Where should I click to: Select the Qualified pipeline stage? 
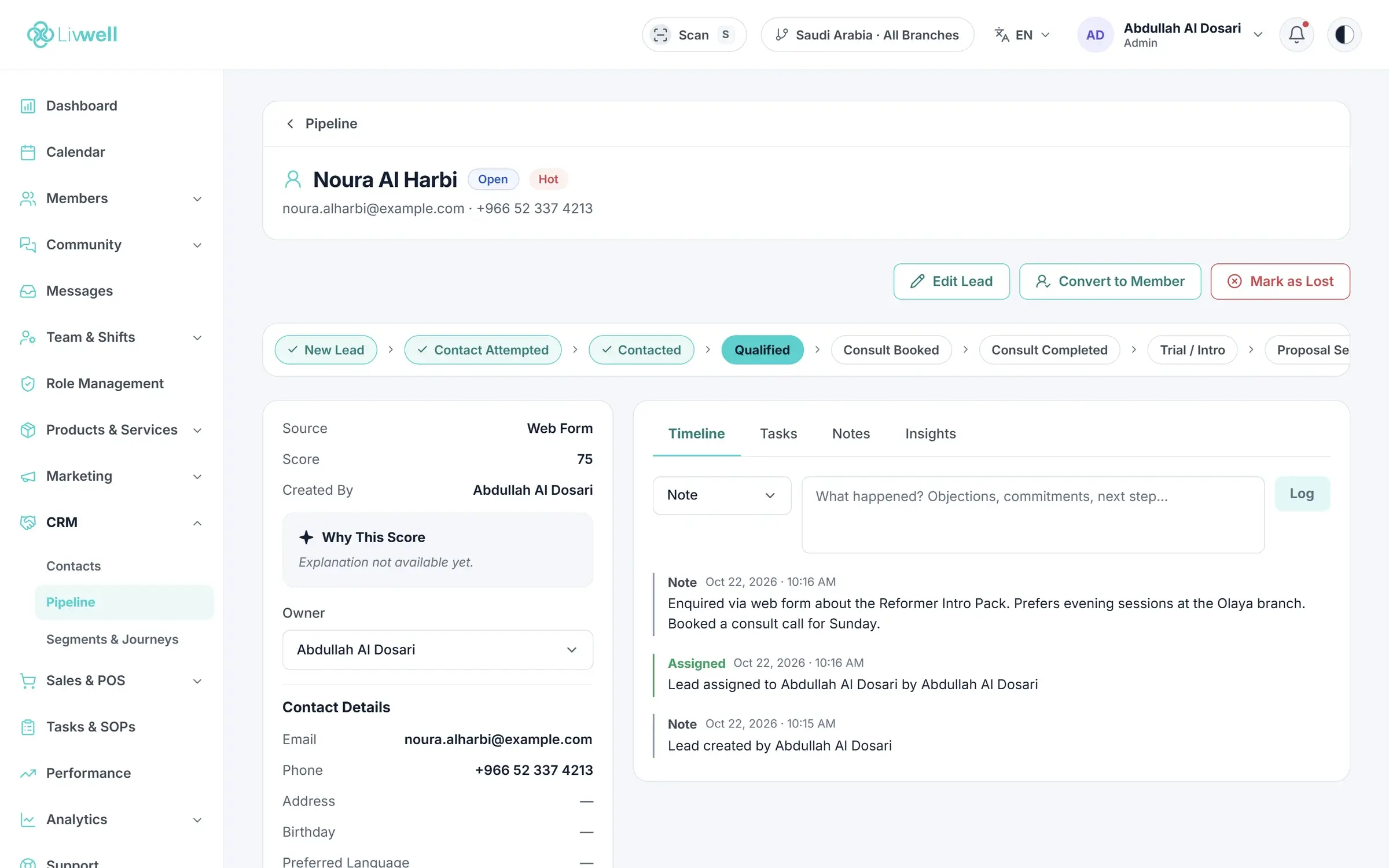tap(762, 350)
